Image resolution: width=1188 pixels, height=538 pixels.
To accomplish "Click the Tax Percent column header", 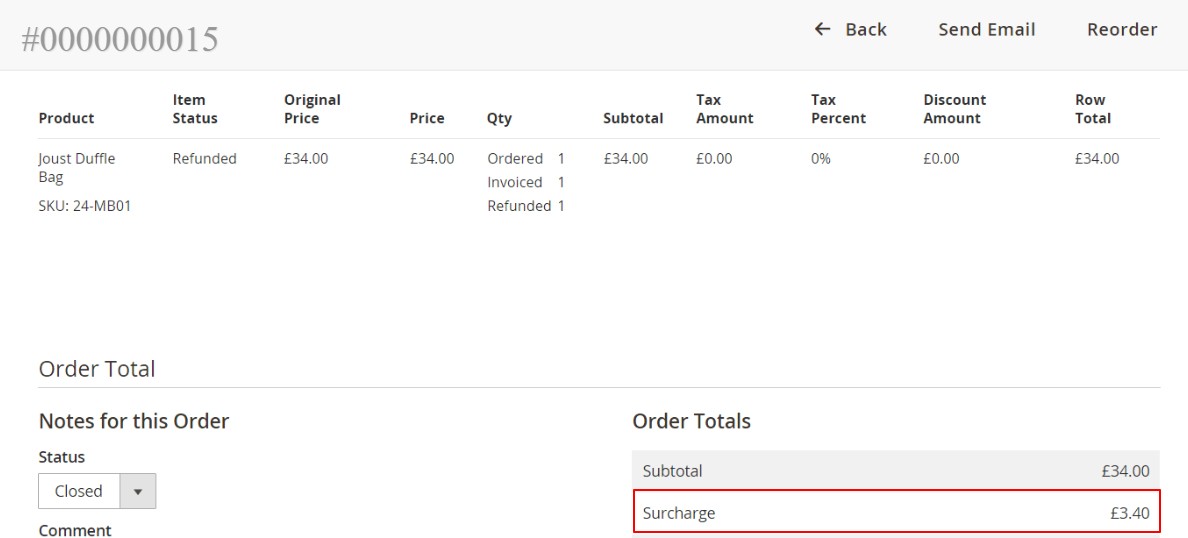I will pos(838,109).
